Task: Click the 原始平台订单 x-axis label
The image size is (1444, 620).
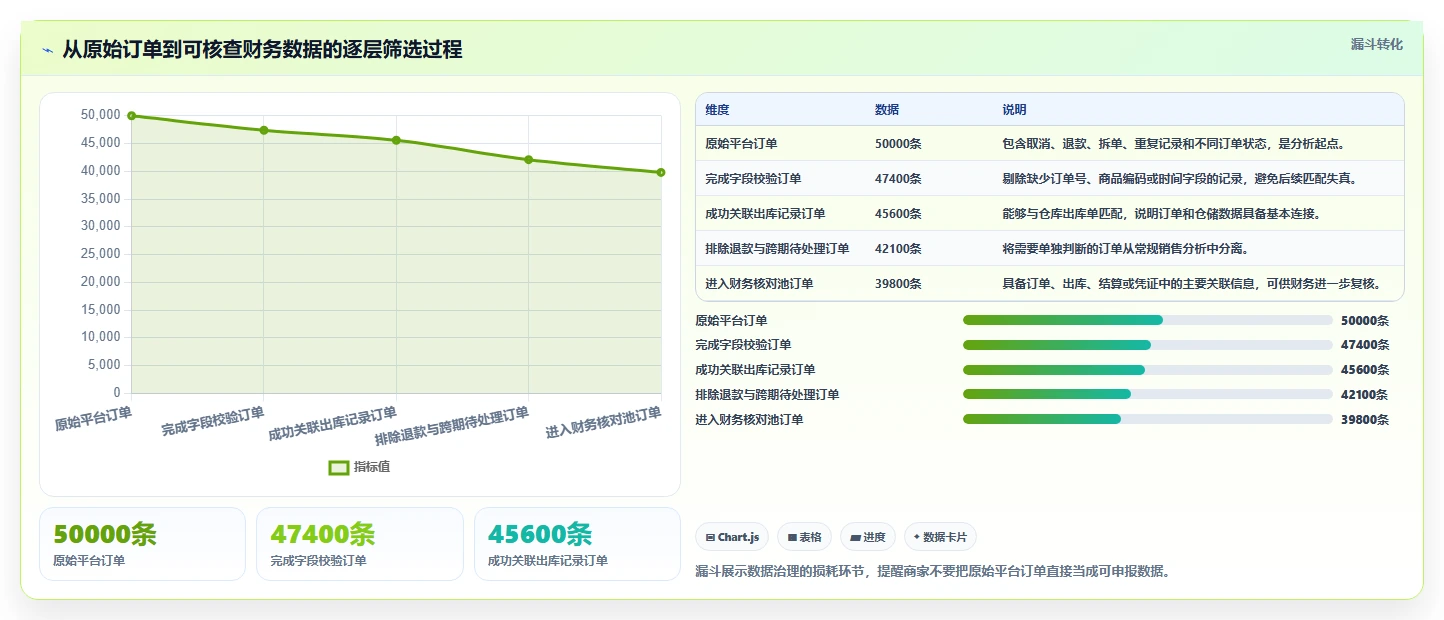Action: tap(93, 417)
